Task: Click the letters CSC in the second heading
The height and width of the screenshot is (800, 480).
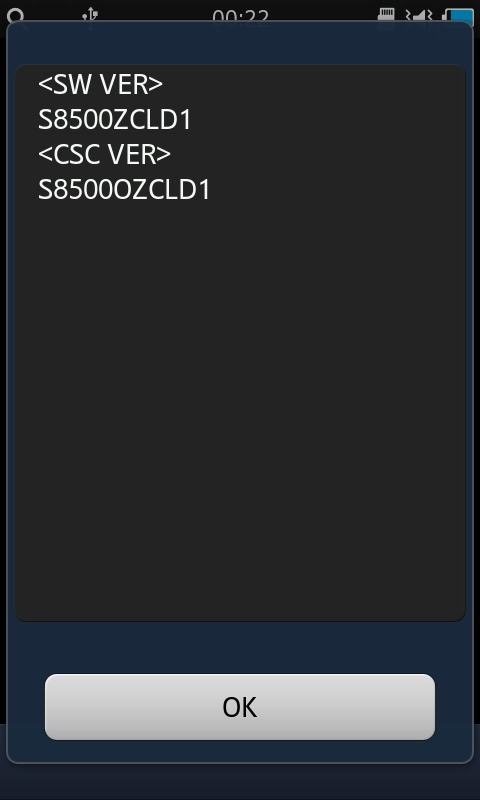Action: (75, 155)
